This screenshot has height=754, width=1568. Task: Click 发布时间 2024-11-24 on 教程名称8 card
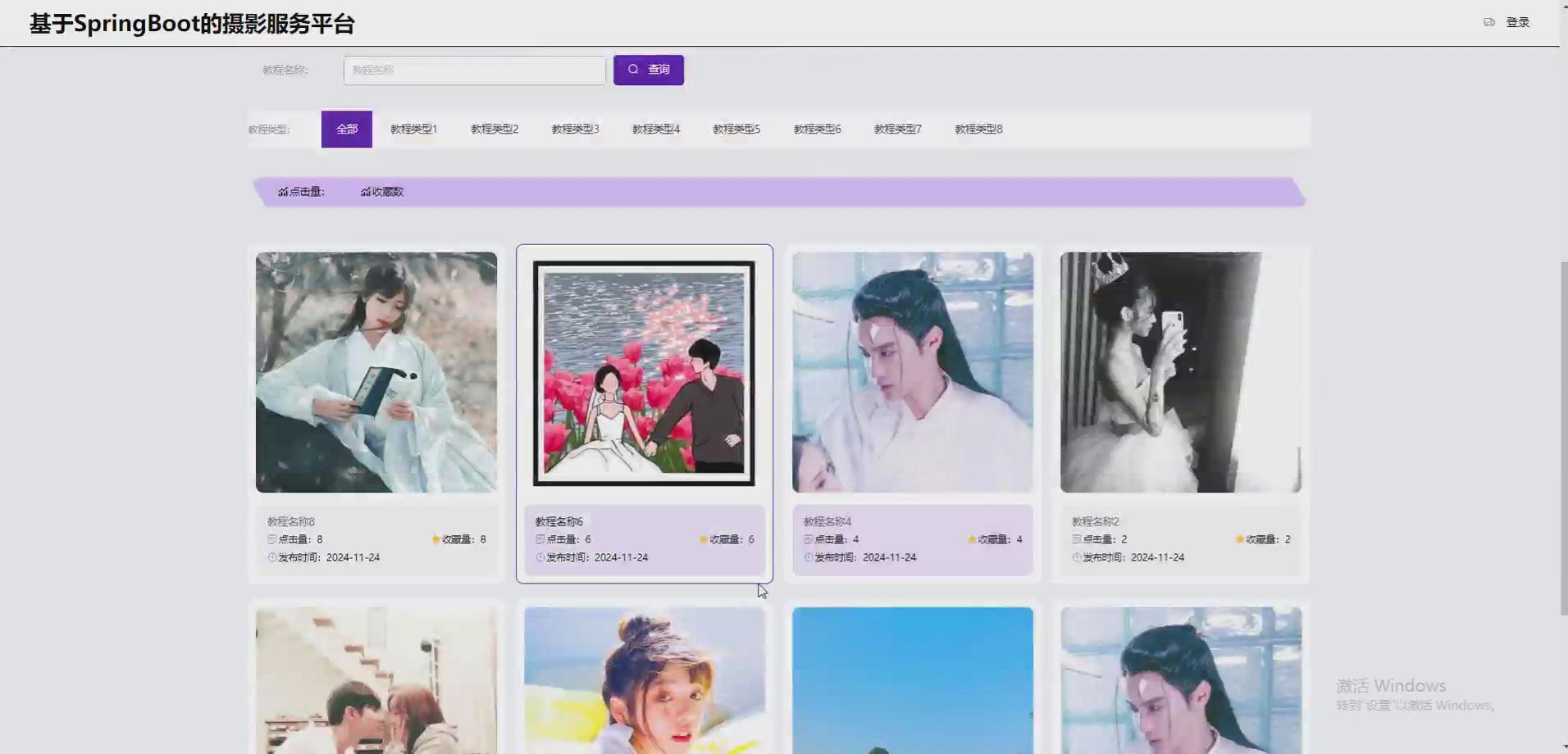(x=329, y=557)
